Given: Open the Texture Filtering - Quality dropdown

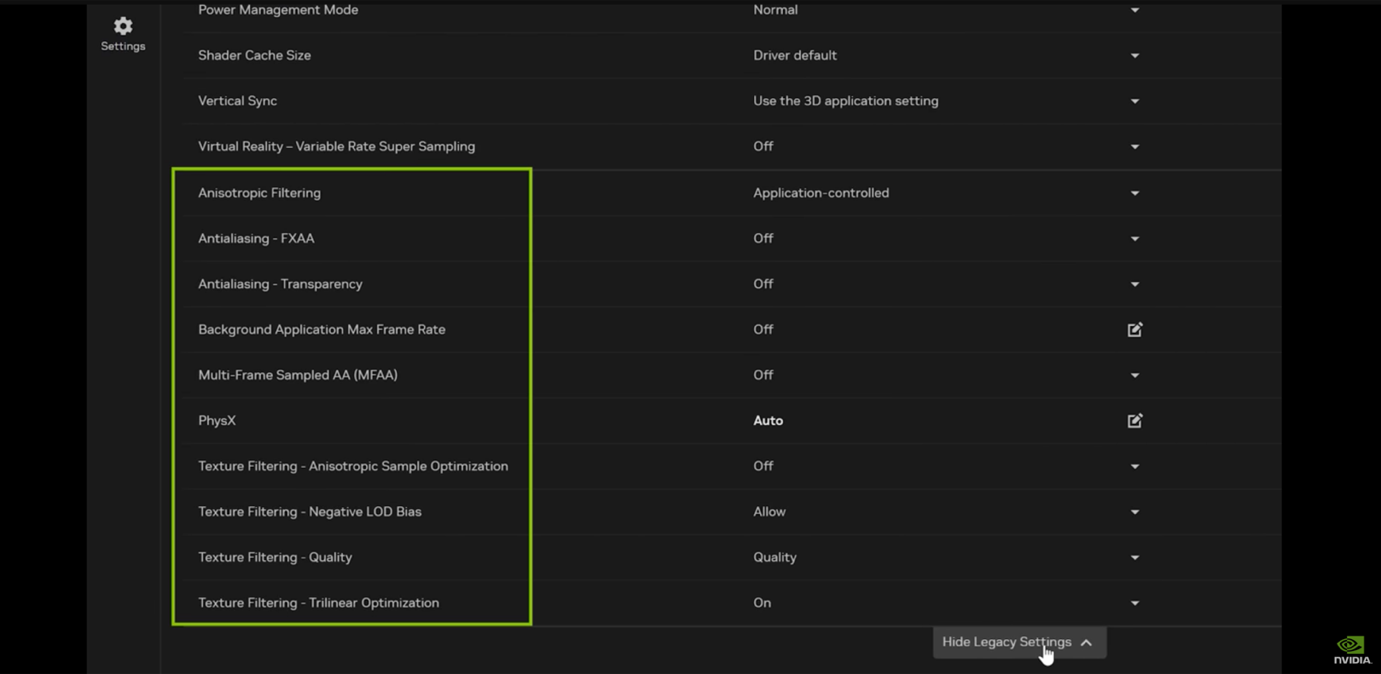Looking at the screenshot, I should coord(1135,557).
